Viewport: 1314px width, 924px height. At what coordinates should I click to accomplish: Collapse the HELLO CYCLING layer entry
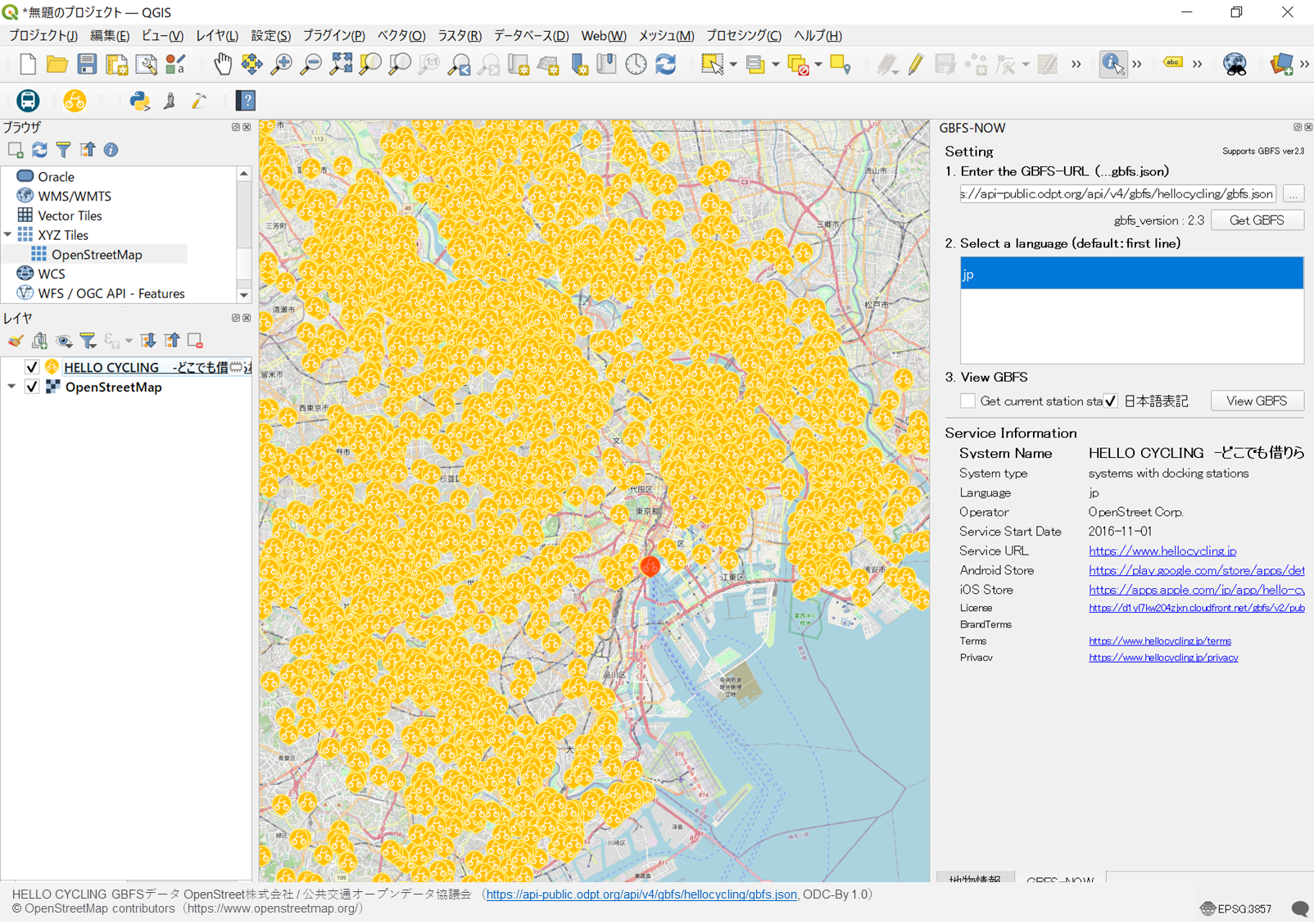11,367
